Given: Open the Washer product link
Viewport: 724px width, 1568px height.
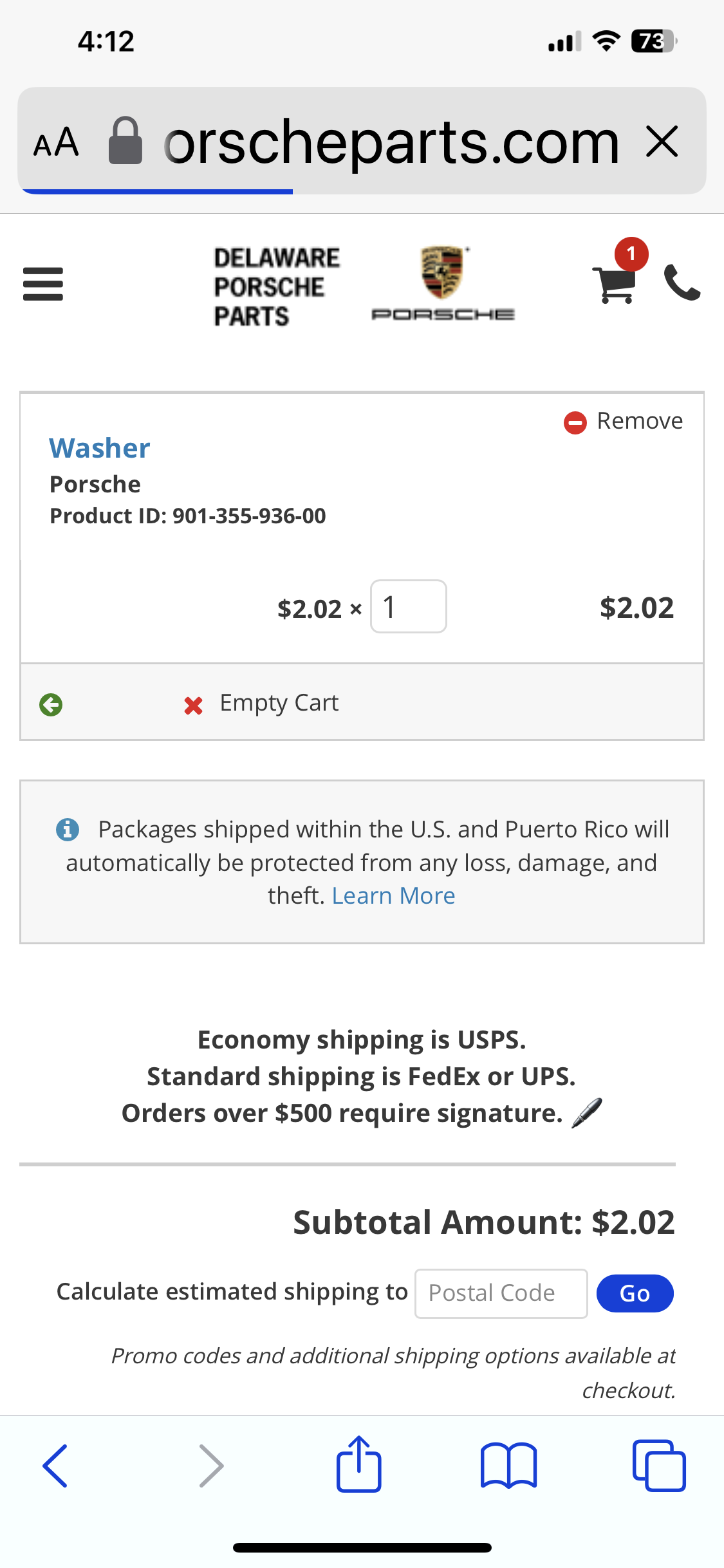Looking at the screenshot, I should pos(100,448).
